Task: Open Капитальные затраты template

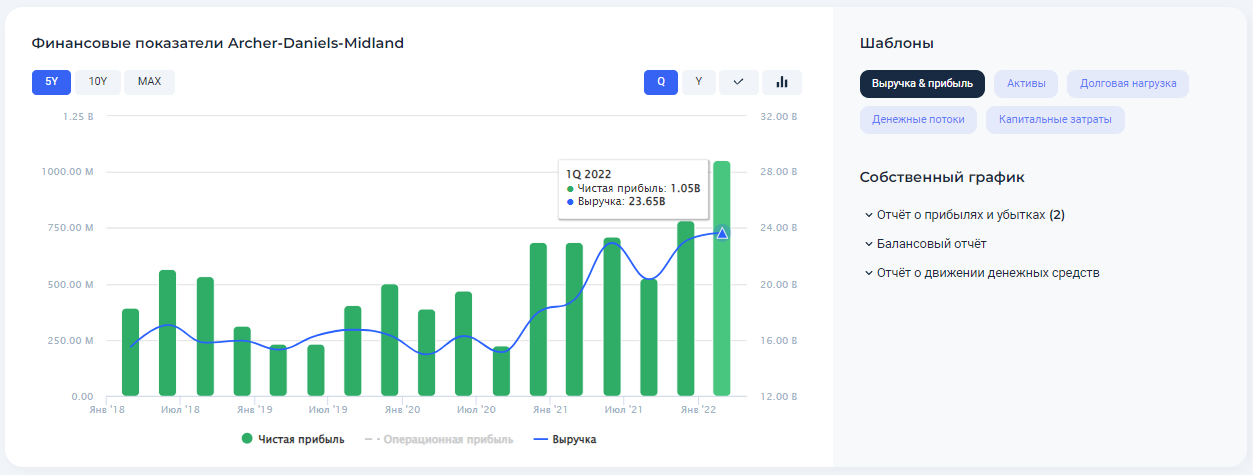Action: [1055, 120]
